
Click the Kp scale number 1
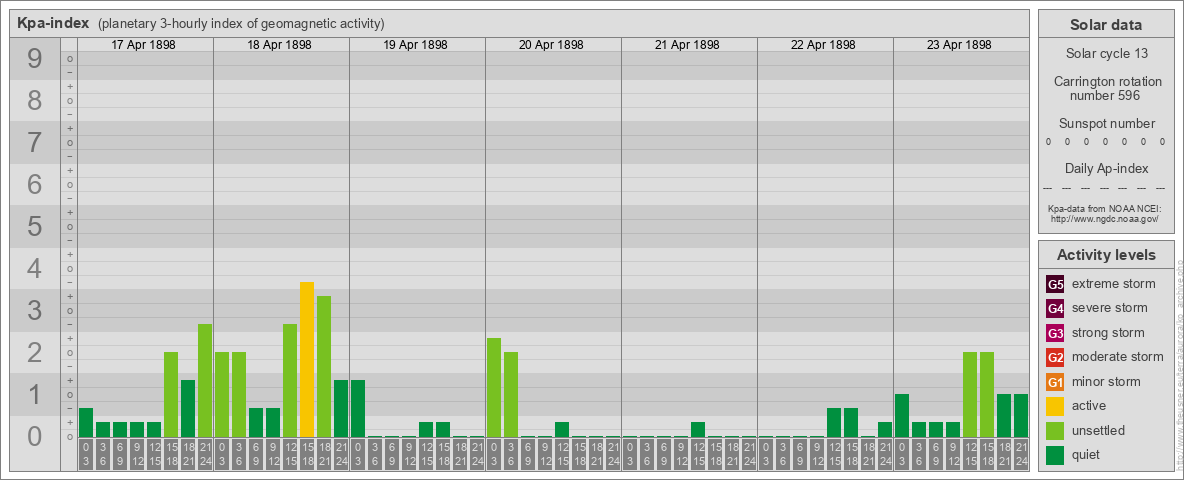pyautogui.click(x=35, y=394)
